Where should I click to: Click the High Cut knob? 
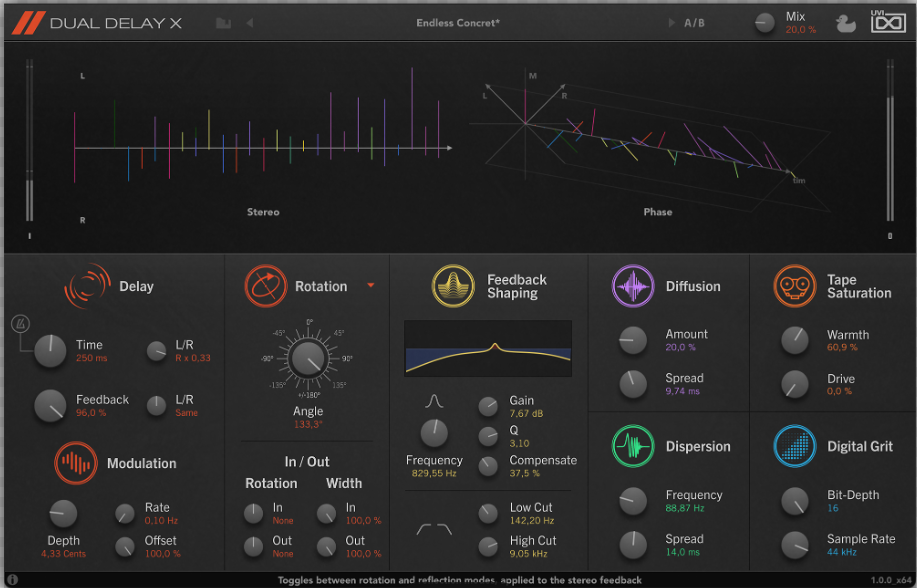(488, 546)
